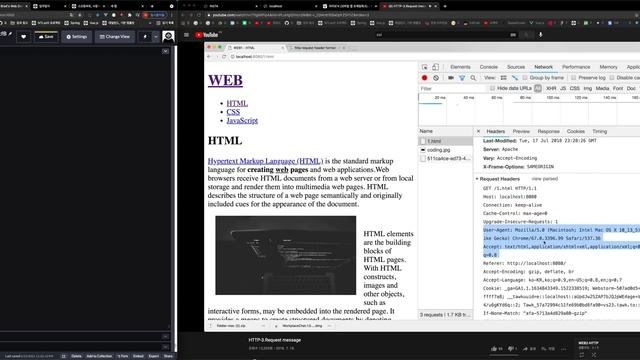This screenshot has width=640, height=360.
Task: Follow the Hypertext Markup Language (HTML) link
Action: click(x=265, y=161)
